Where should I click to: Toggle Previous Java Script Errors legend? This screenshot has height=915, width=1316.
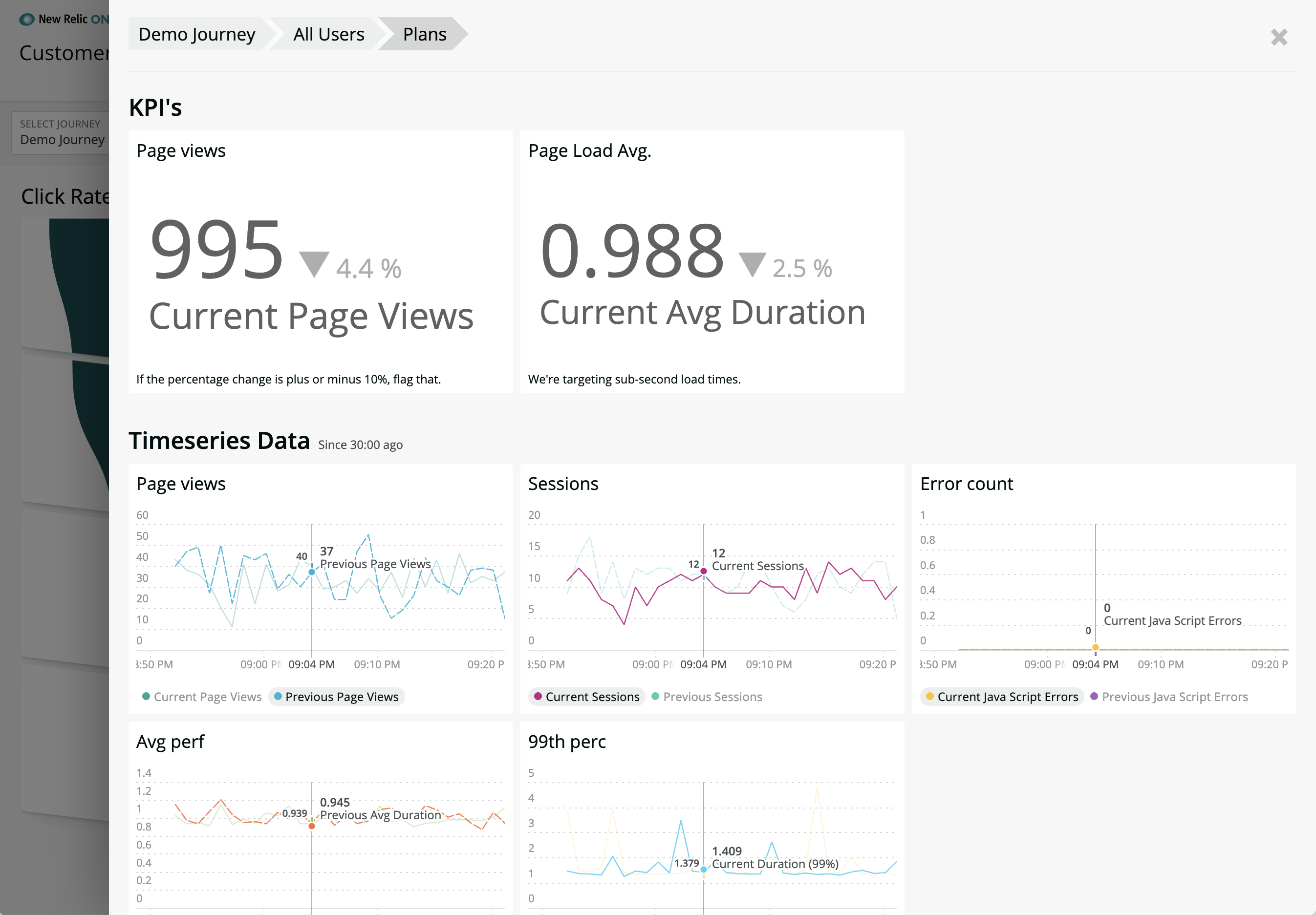click(1169, 697)
